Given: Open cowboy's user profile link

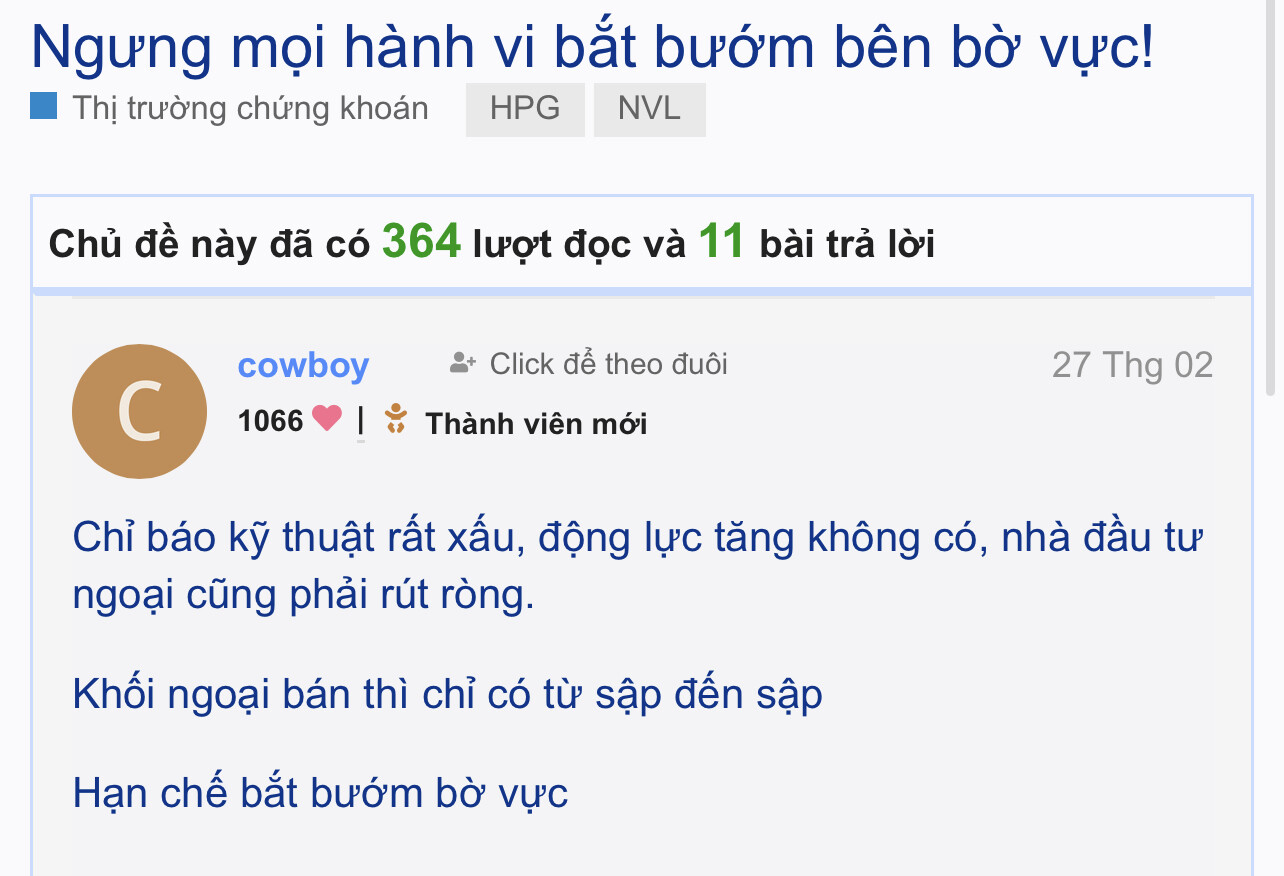Looking at the screenshot, I should tap(304, 365).
